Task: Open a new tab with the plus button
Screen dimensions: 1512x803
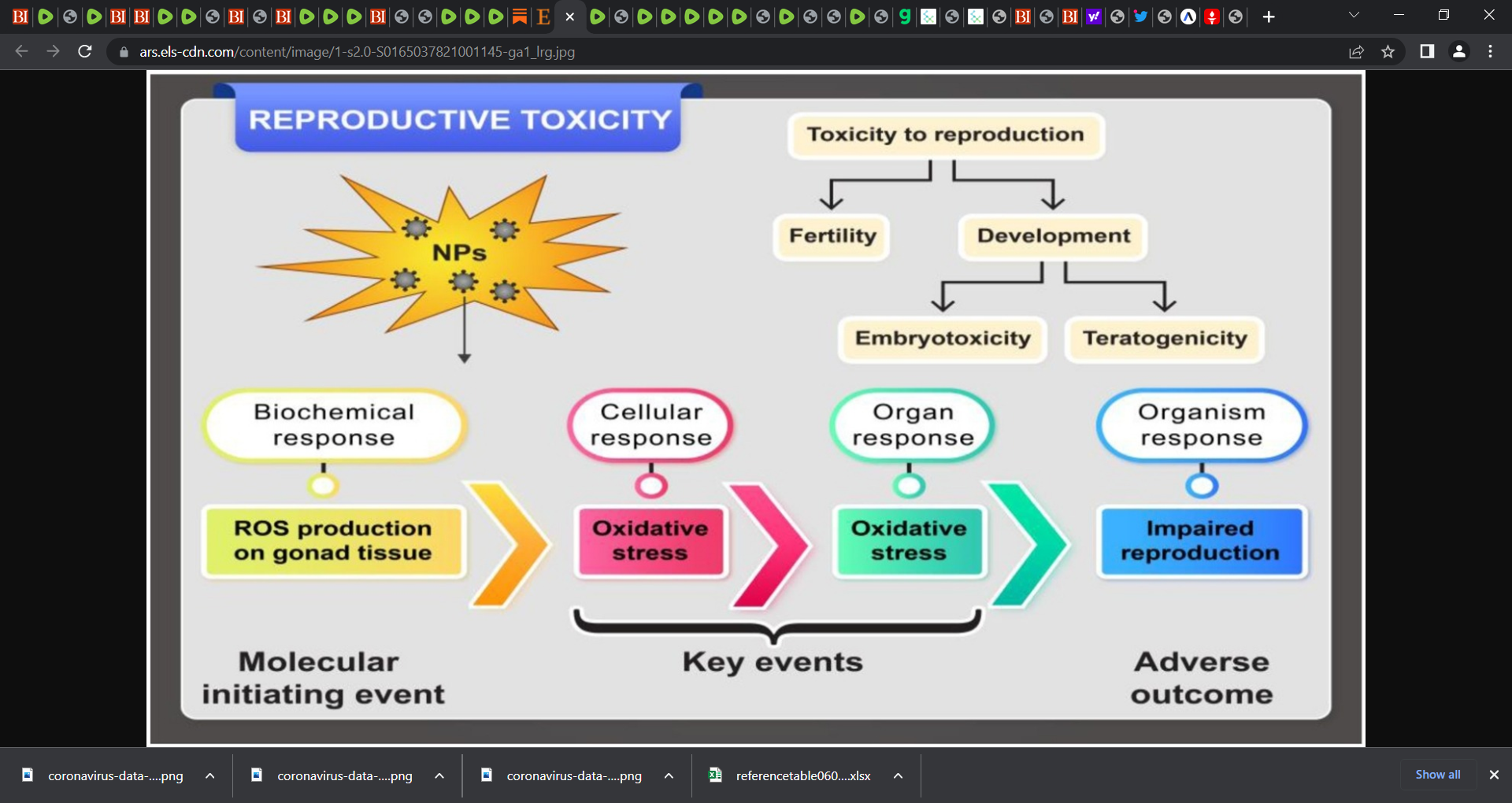Action: pos(1269,17)
